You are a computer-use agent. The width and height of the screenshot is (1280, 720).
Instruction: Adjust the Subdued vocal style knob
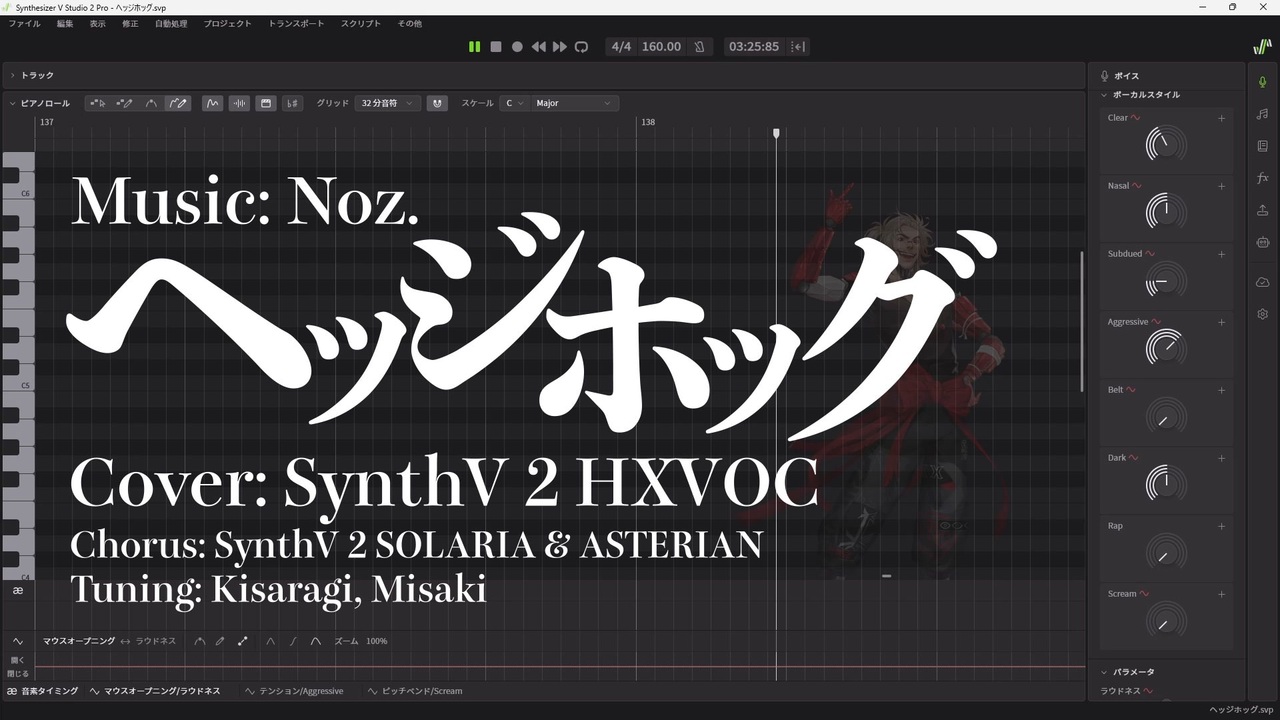pyautogui.click(x=1166, y=280)
